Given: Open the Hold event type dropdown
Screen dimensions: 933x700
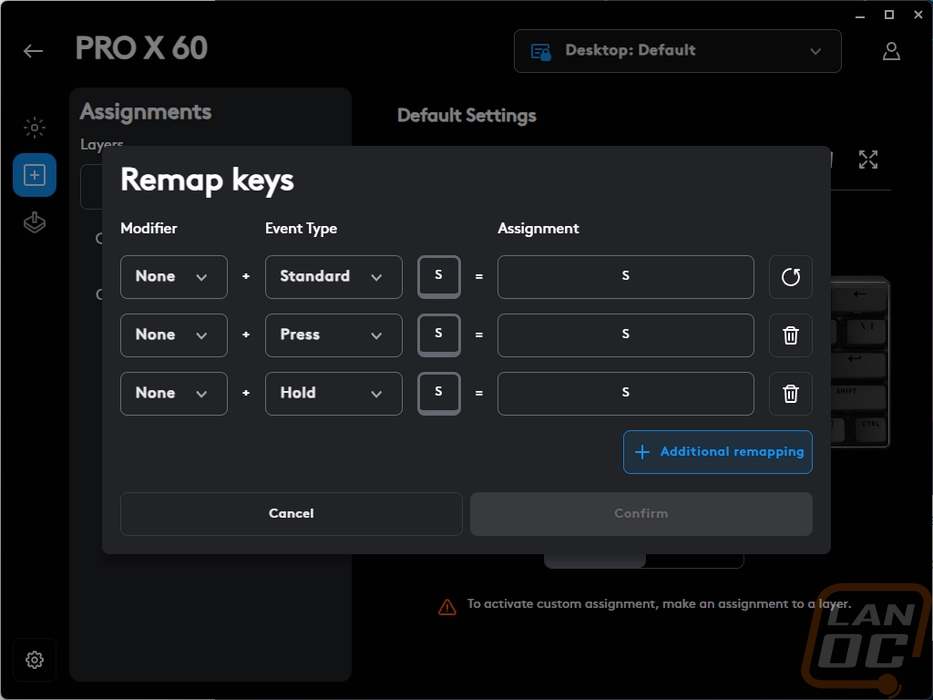Looking at the screenshot, I should [x=333, y=393].
